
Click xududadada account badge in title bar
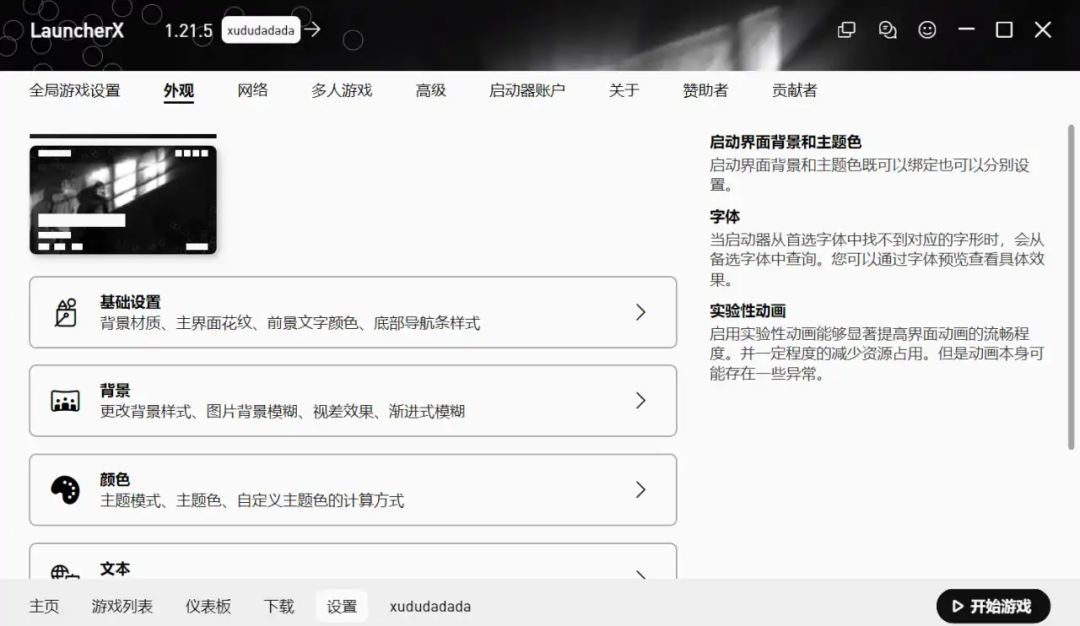[x=260, y=30]
